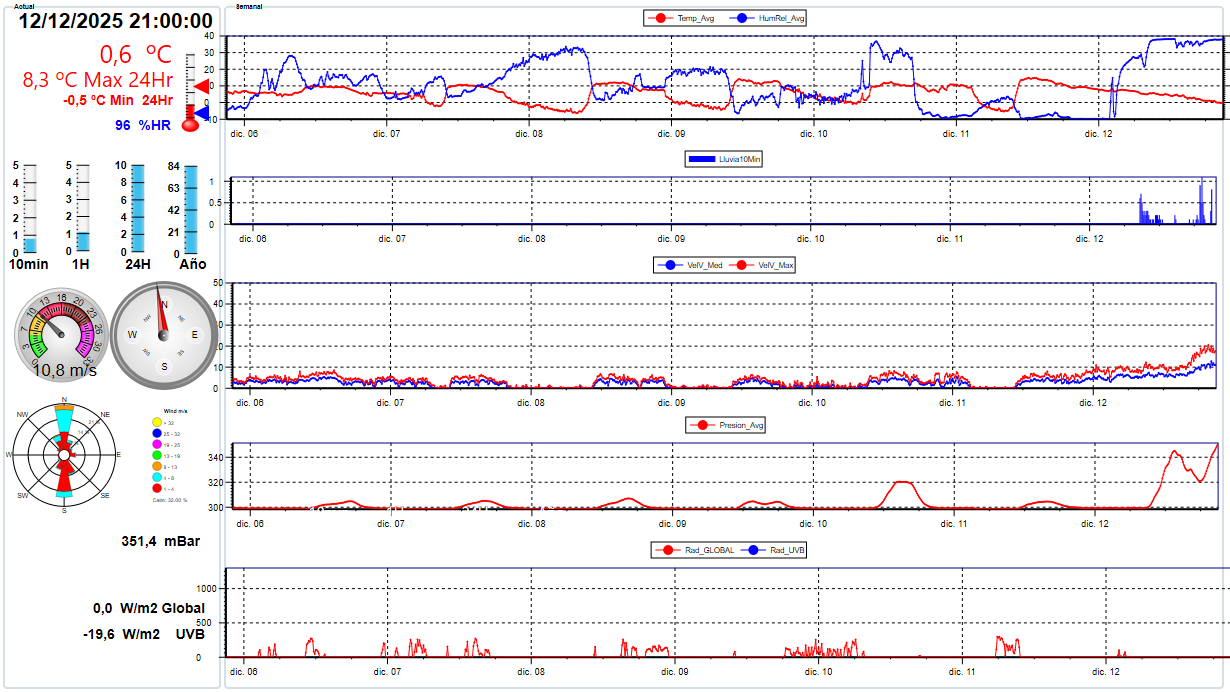Click the blue min temperature arrow marker
The image size is (1230, 692).
pos(200,114)
